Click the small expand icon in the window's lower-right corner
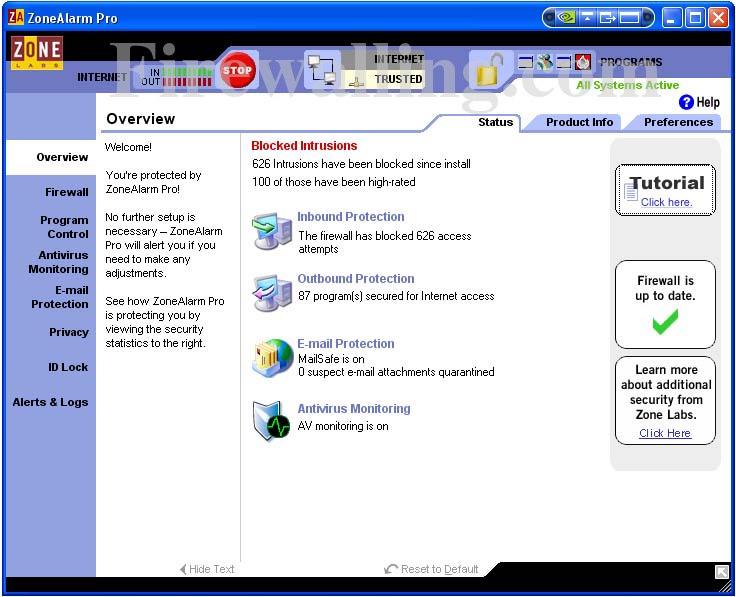Image resolution: width=736 pixels, height=597 pixels. click(x=721, y=572)
